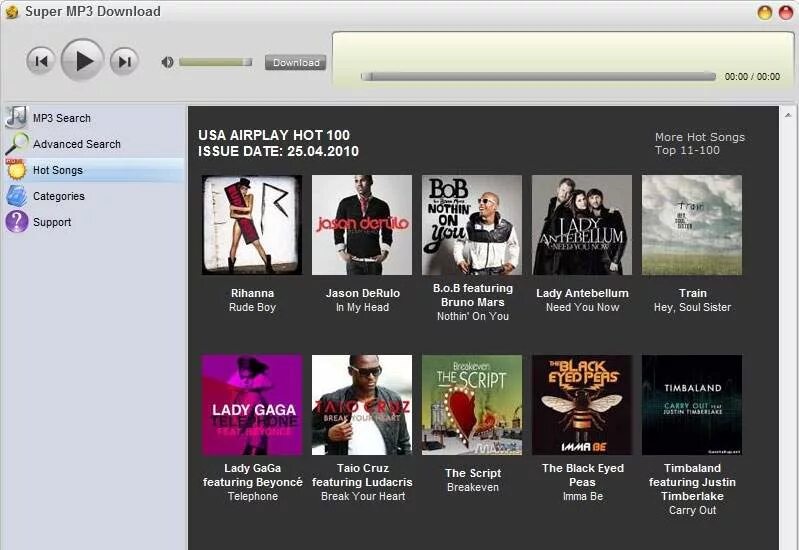
Task: Start playback with the Play button
Action: coord(83,60)
